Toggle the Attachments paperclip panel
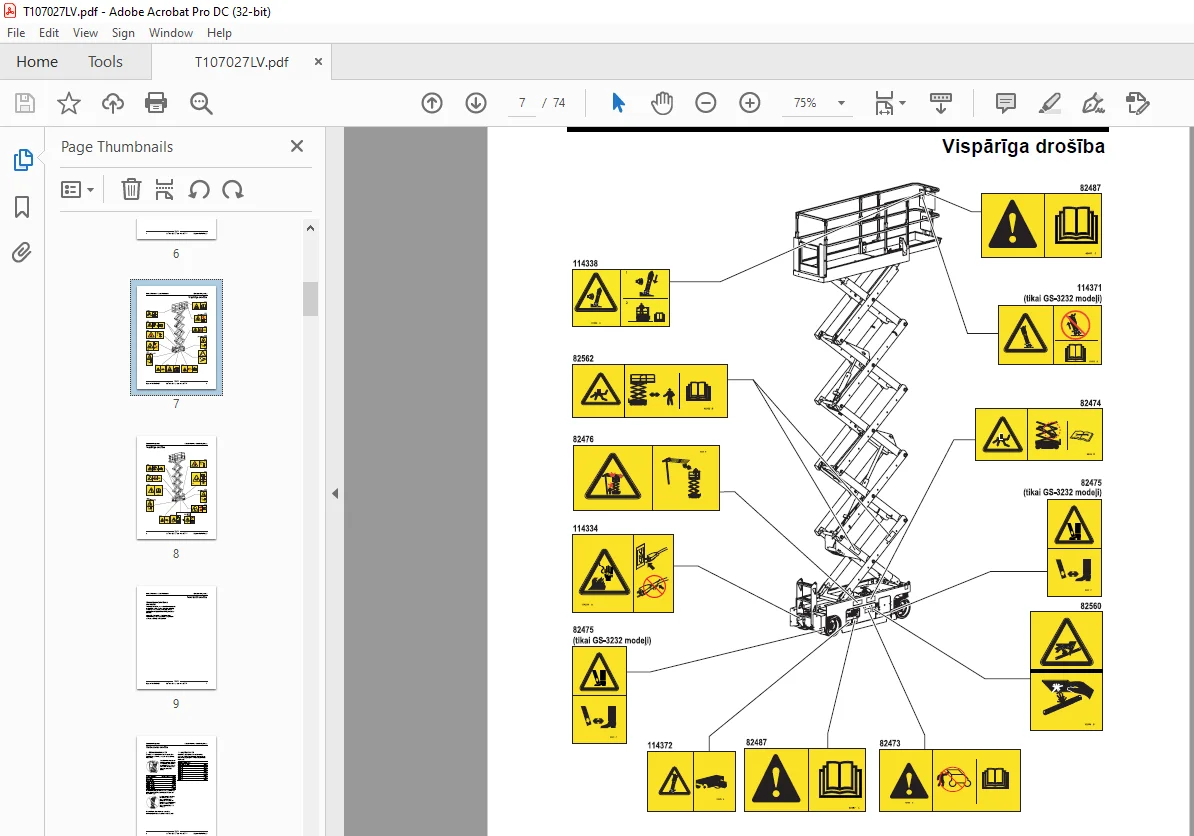This screenshot has width=1194, height=836. [22, 252]
